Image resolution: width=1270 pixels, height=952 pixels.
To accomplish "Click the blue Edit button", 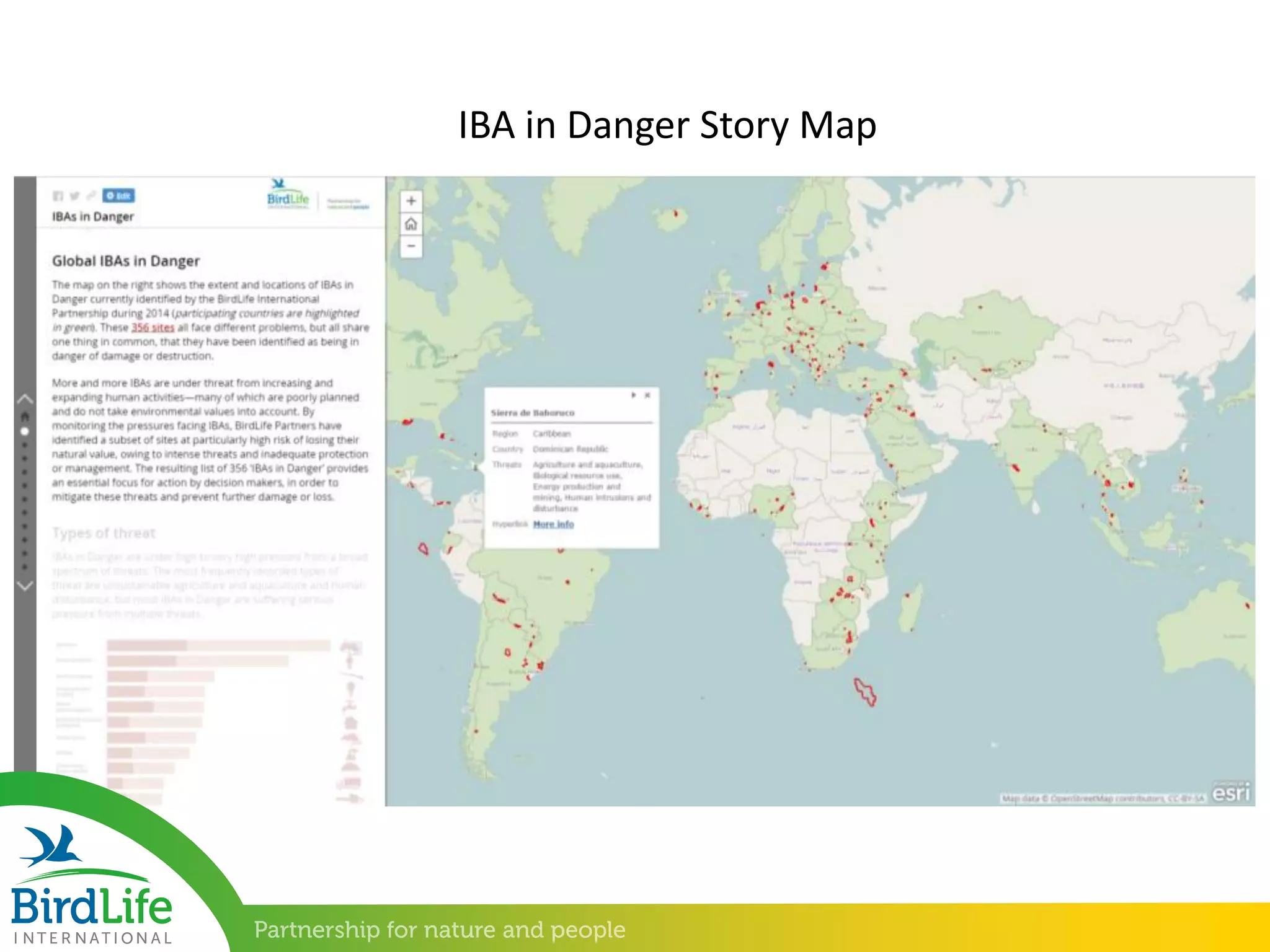I will tap(118, 196).
